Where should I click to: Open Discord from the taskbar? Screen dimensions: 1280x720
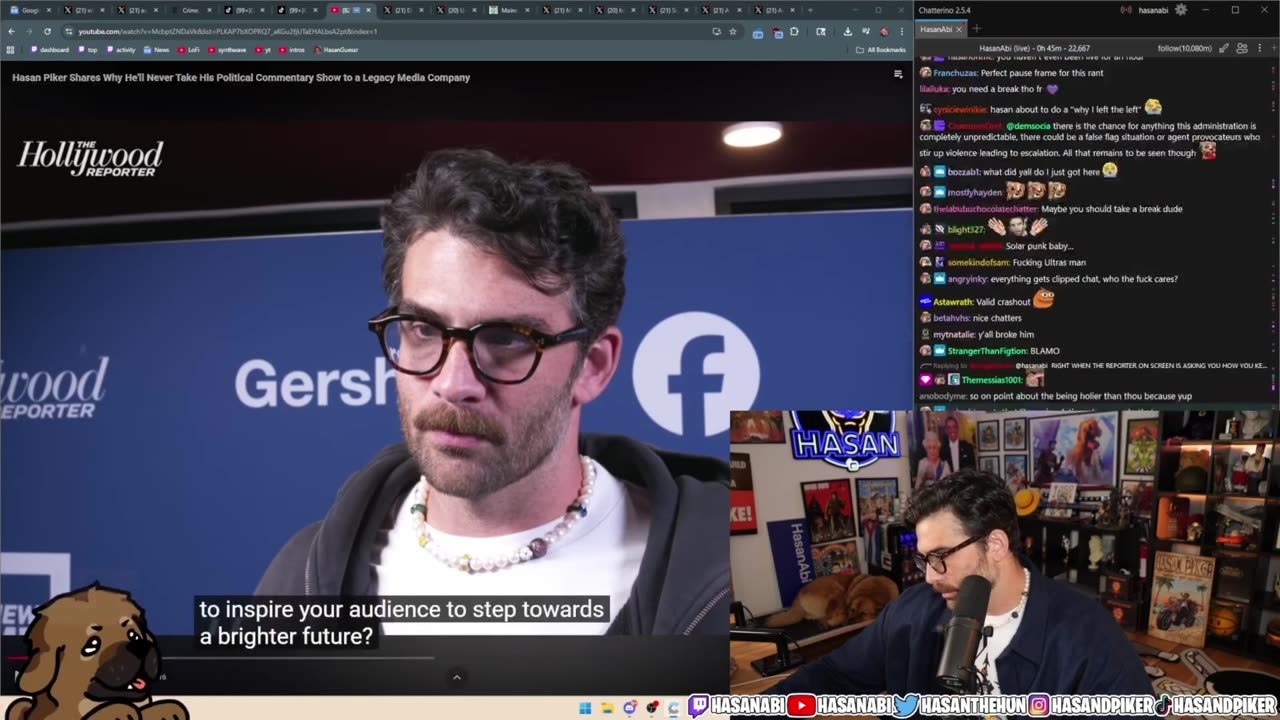click(x=630, y=708)
